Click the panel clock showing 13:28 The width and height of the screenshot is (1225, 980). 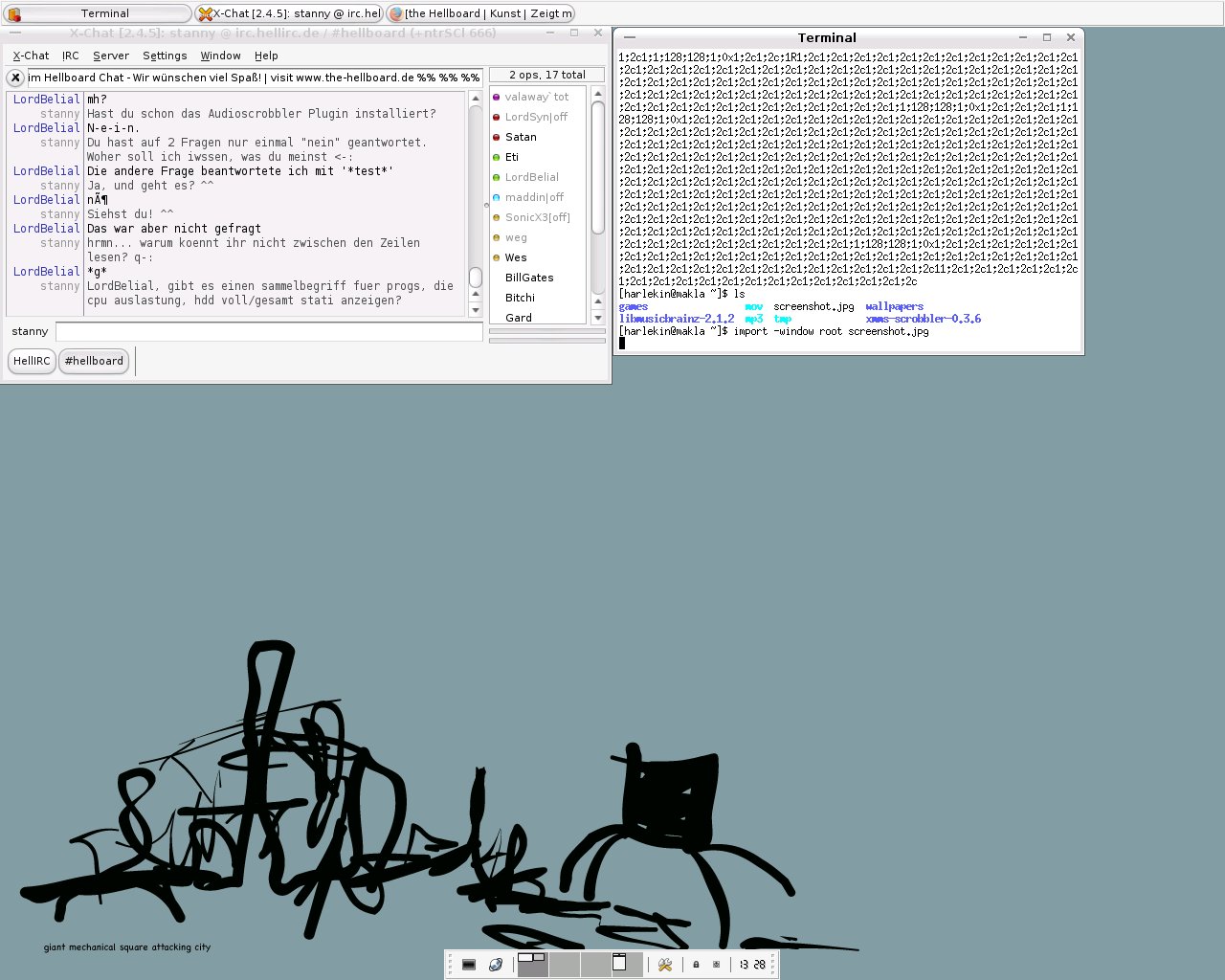[x=752, y=965]
